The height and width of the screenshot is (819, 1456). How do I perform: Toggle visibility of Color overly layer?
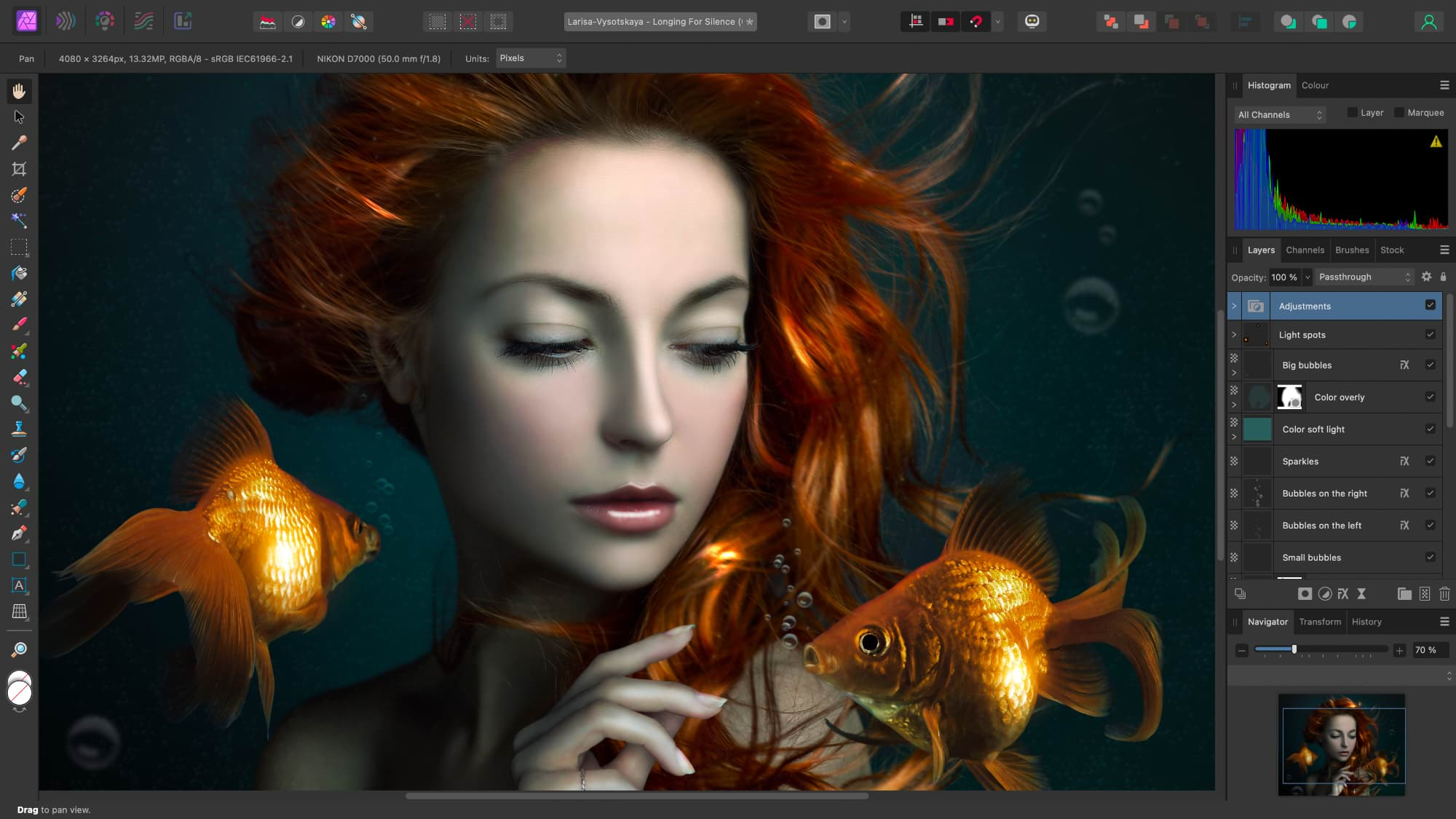click(1432, 396)
